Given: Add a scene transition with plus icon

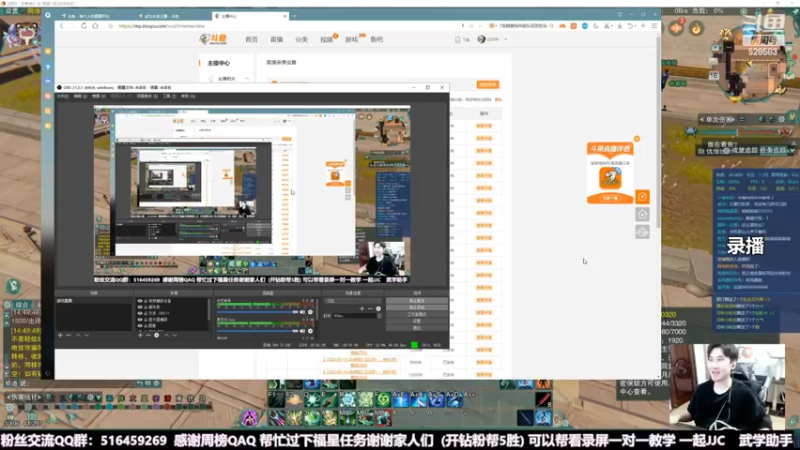Looking at the screenshot, I should coord(362,308).
